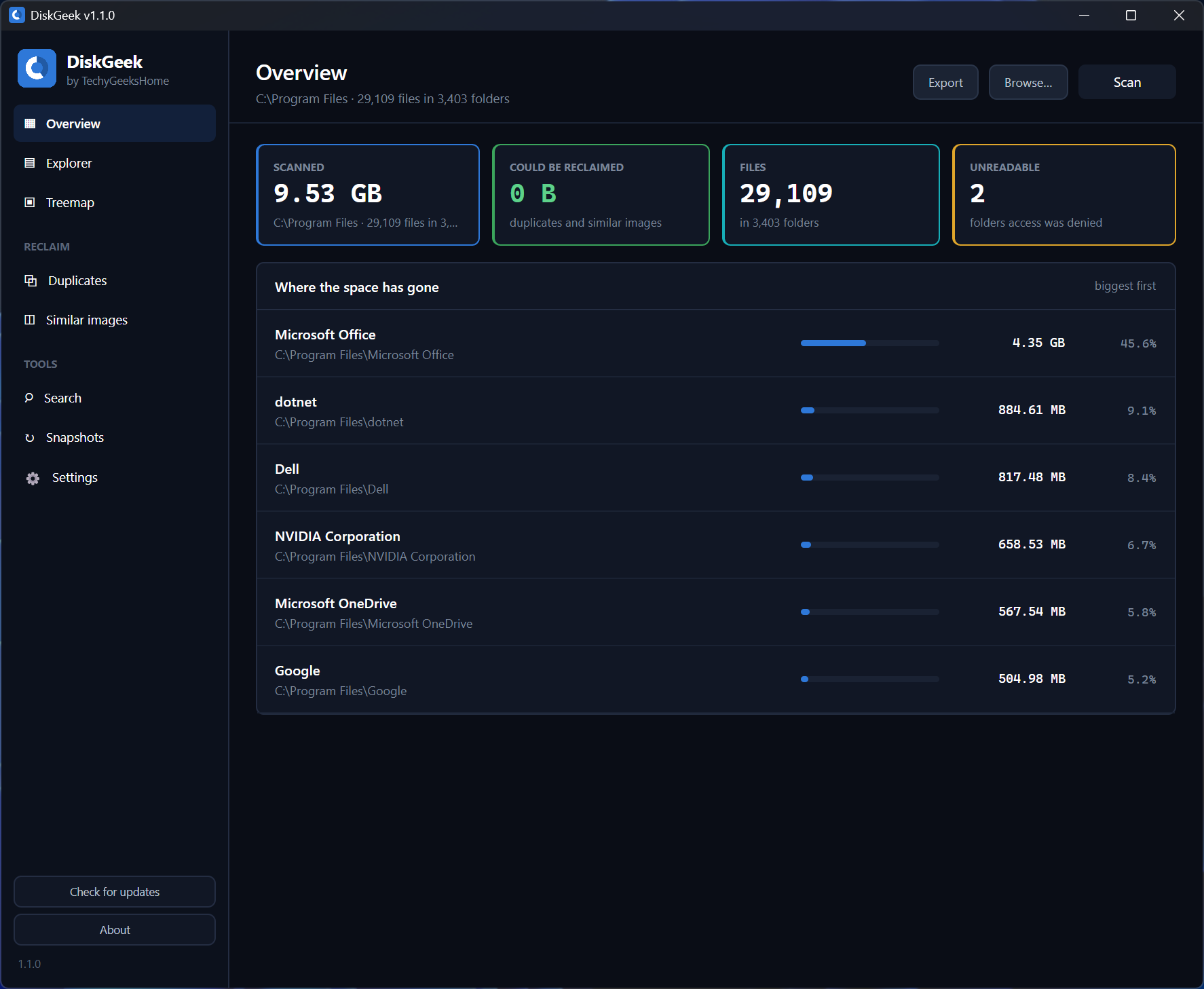Click the Microsoft Office usage bar
Screen dimensions: 1204x989
[x=870, y=343]
